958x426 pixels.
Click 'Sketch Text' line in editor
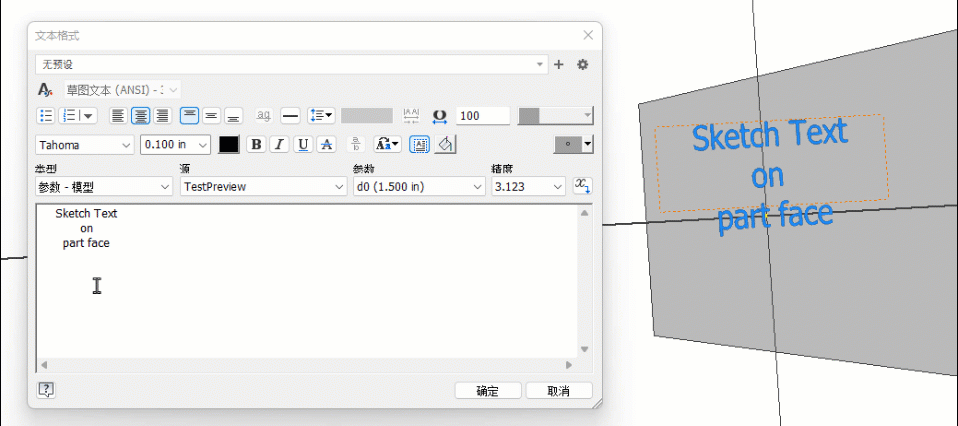click(x=86, y=214)
